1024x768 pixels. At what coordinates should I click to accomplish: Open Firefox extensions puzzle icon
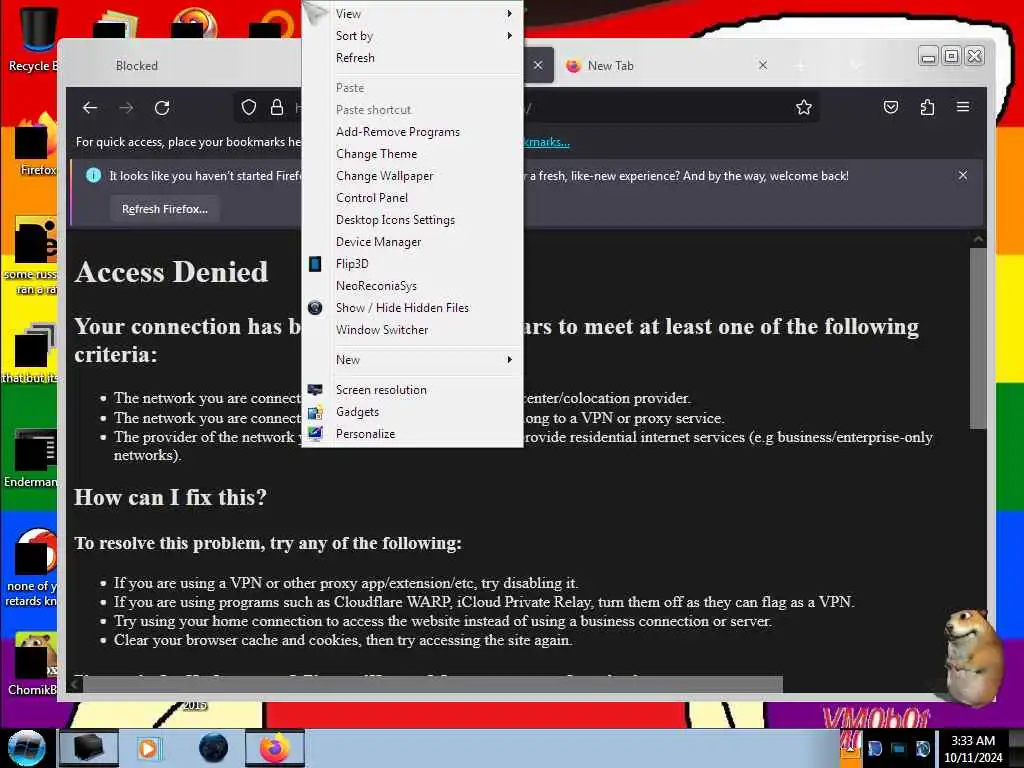(x=927, y=108)
